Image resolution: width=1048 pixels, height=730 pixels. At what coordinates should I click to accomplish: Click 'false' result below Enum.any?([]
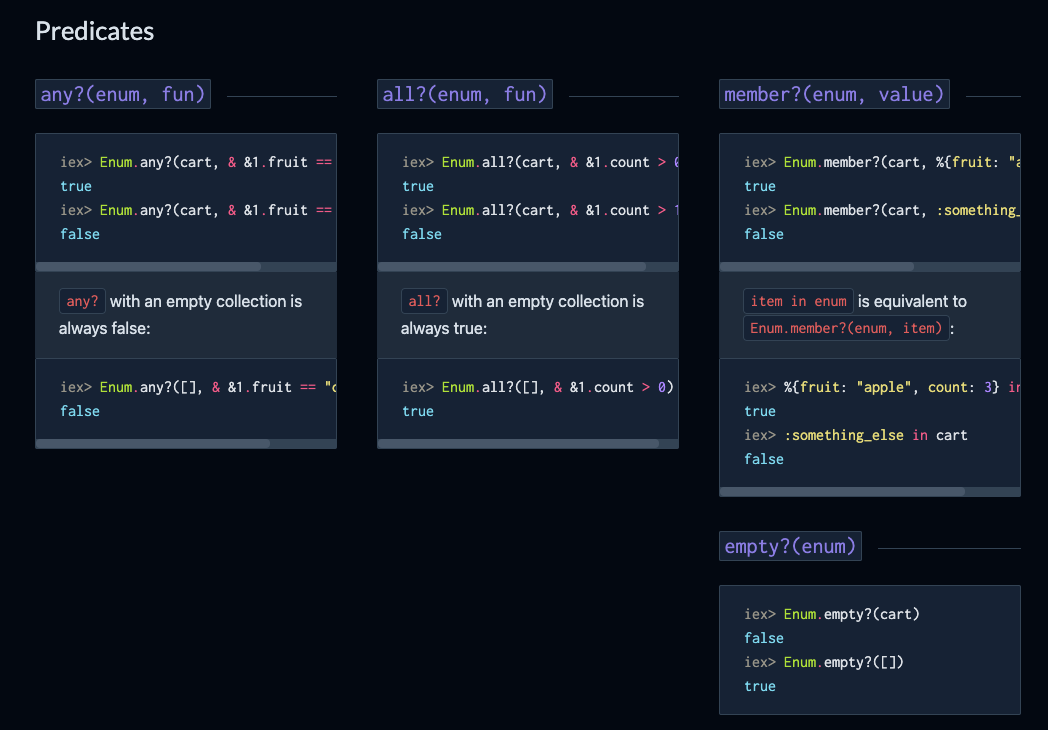pyautogui.click(x=80, y=411)
